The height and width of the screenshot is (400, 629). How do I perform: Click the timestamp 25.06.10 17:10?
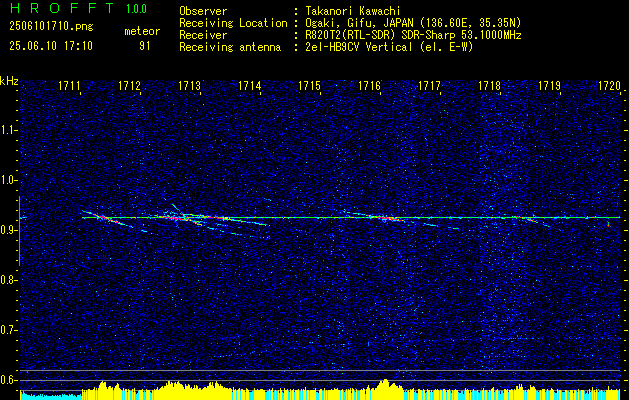point(51,46)
